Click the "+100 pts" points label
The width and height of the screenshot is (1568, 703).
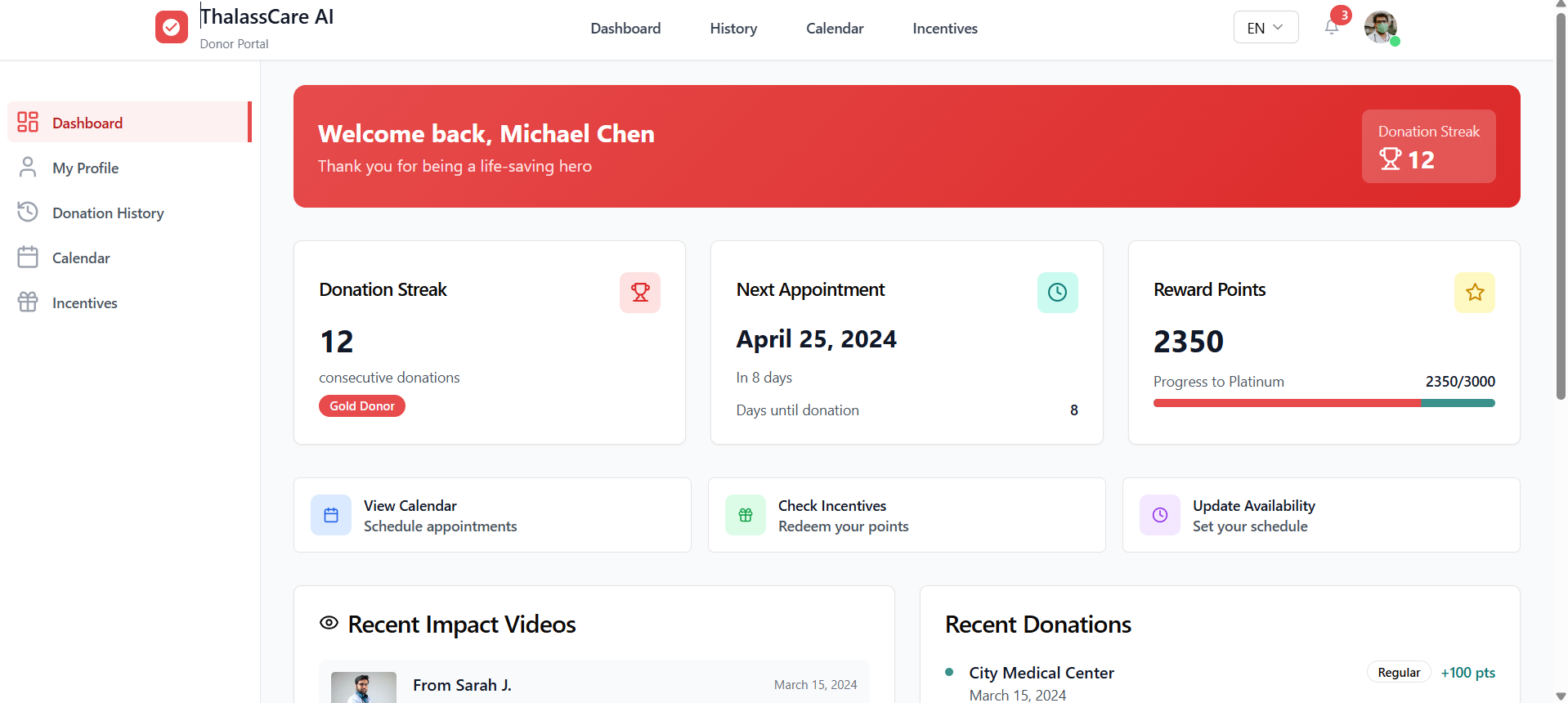point(1467,672)
